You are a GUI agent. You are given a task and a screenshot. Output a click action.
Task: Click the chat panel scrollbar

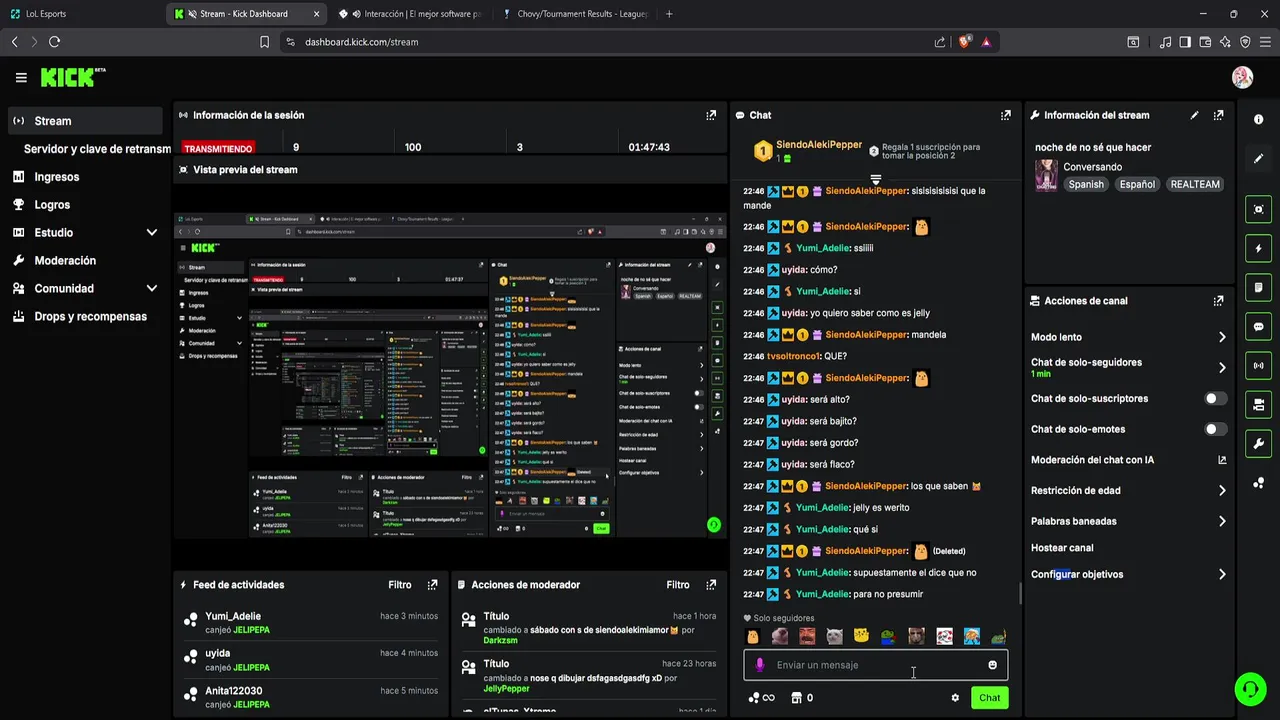1020,594
